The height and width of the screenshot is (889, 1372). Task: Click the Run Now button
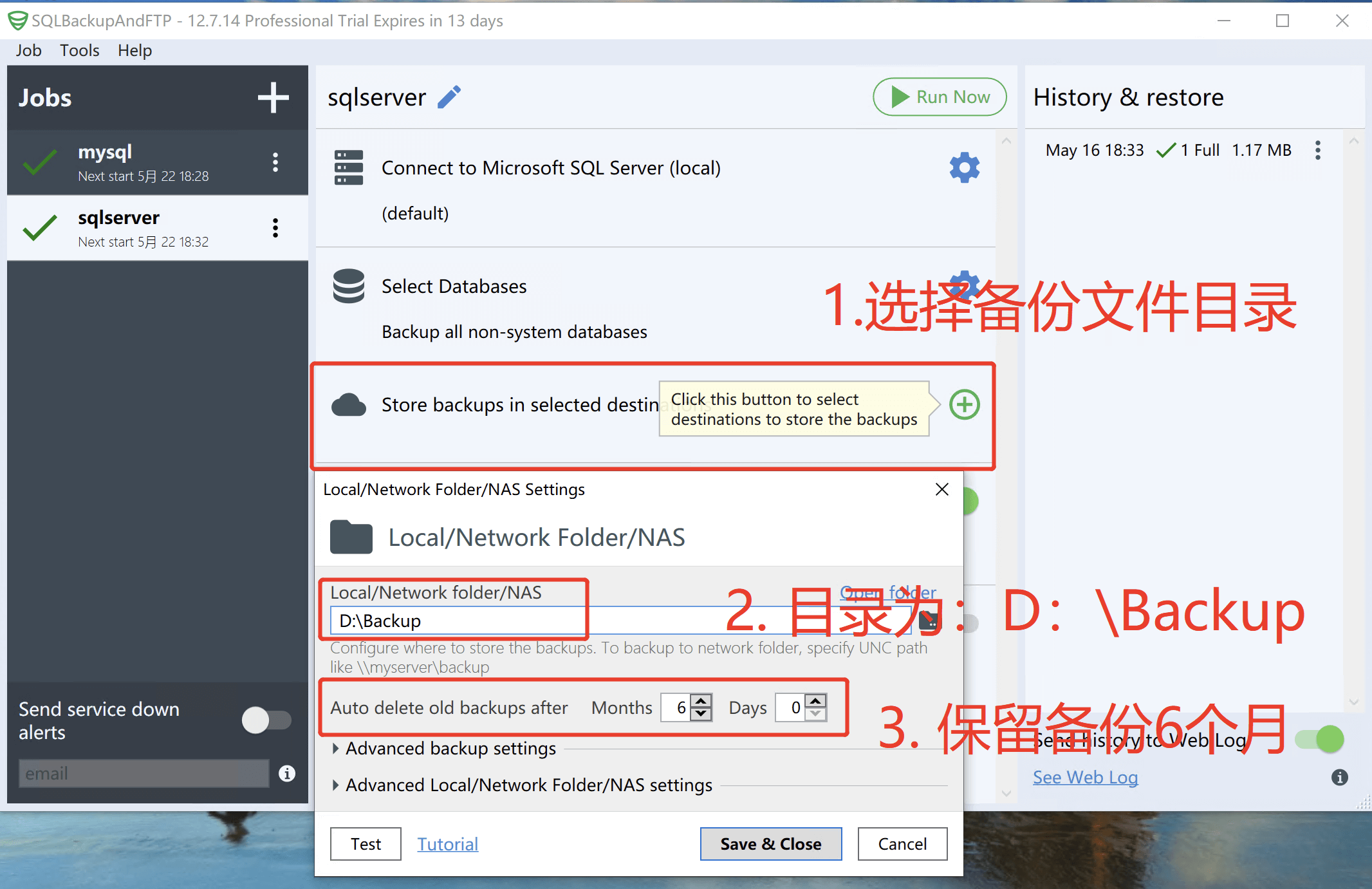[x=940, y=97]
